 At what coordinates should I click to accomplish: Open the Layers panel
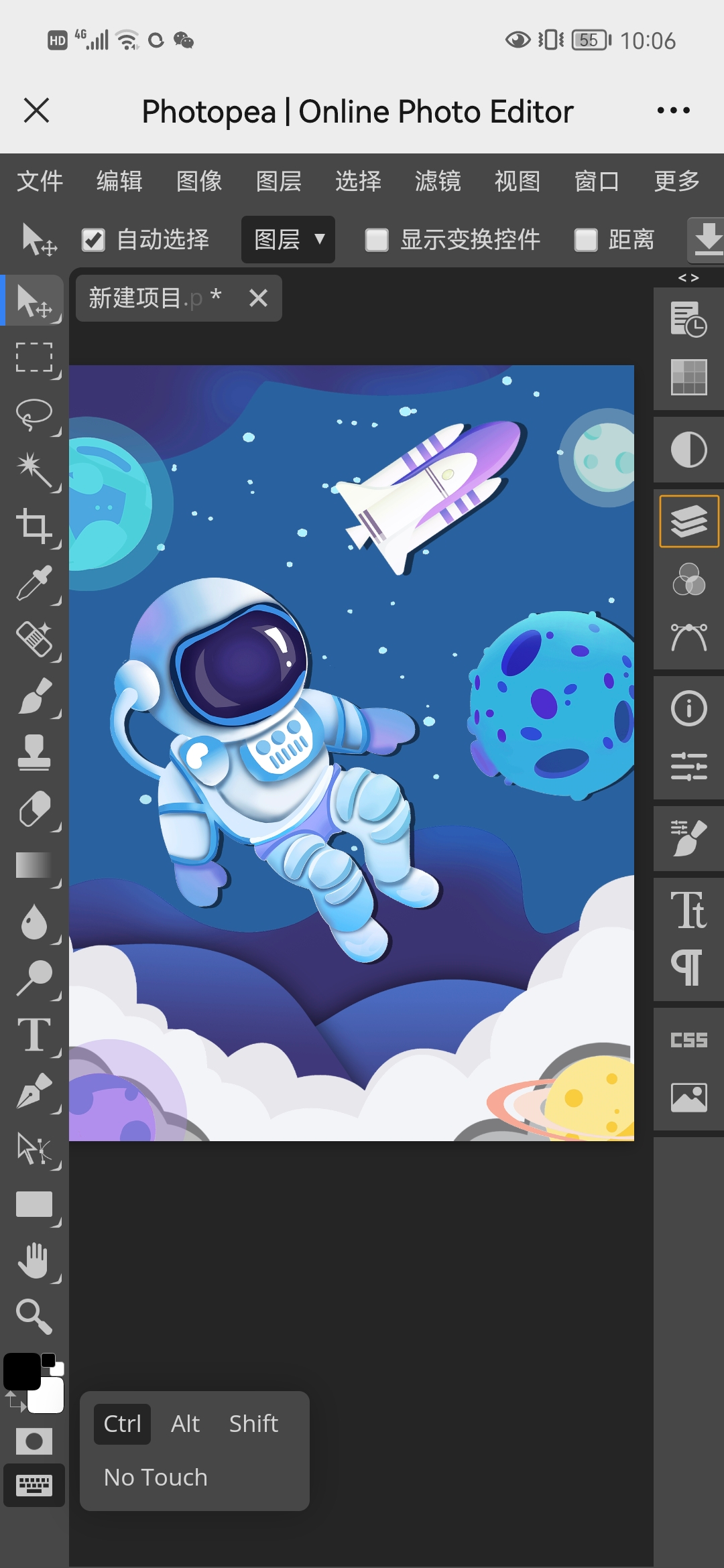tap(689, 521)
